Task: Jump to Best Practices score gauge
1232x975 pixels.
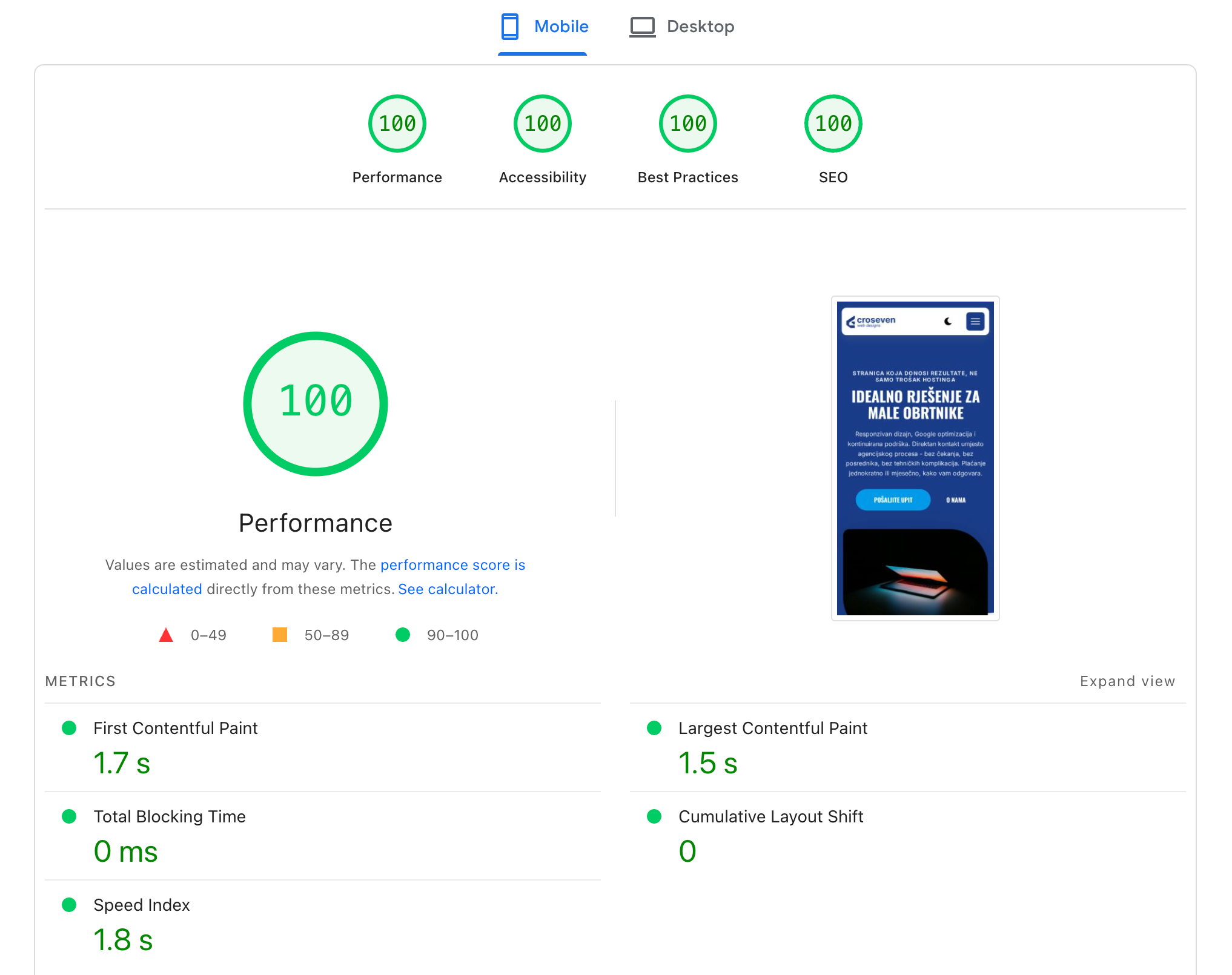Action: 687,124
